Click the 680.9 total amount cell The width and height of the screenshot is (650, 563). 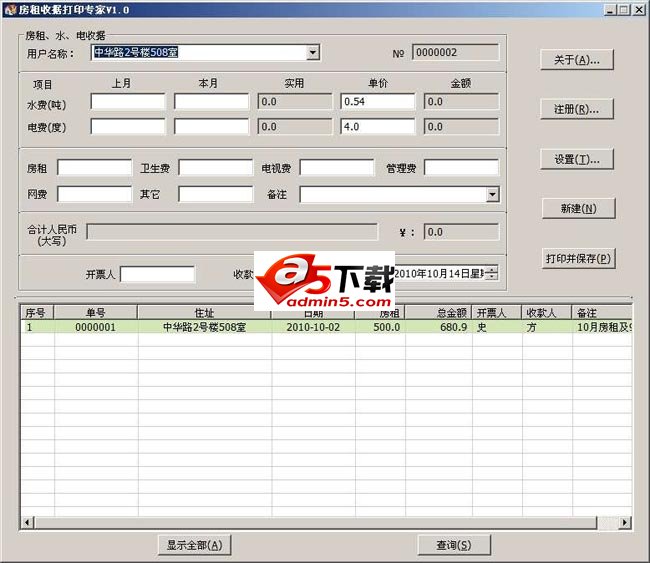(439, 327)
